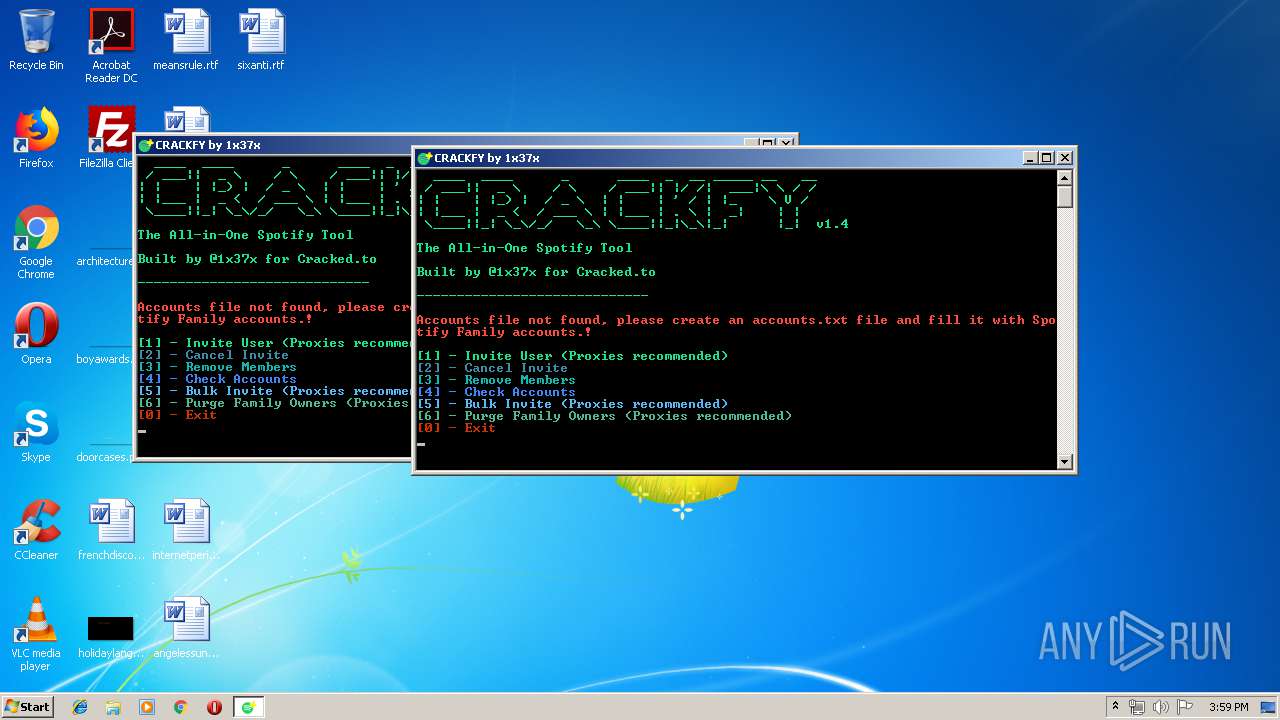Click the red 'Accounts file not found' message in front window
This screenshot has height=720, width=1280.
coord(736,326)
